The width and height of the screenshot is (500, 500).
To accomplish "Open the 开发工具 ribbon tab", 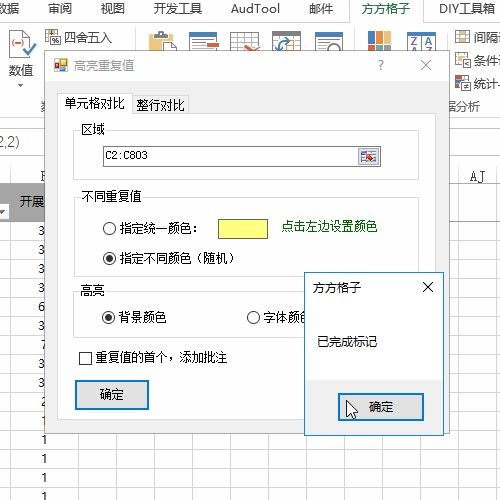I will (x=178, y=9).
